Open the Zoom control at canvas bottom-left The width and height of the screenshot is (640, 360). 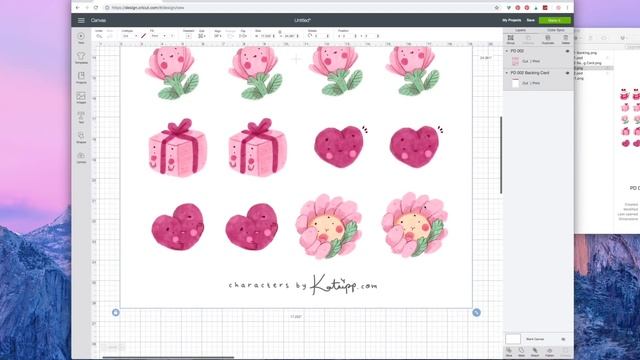[x=113, y=347]
